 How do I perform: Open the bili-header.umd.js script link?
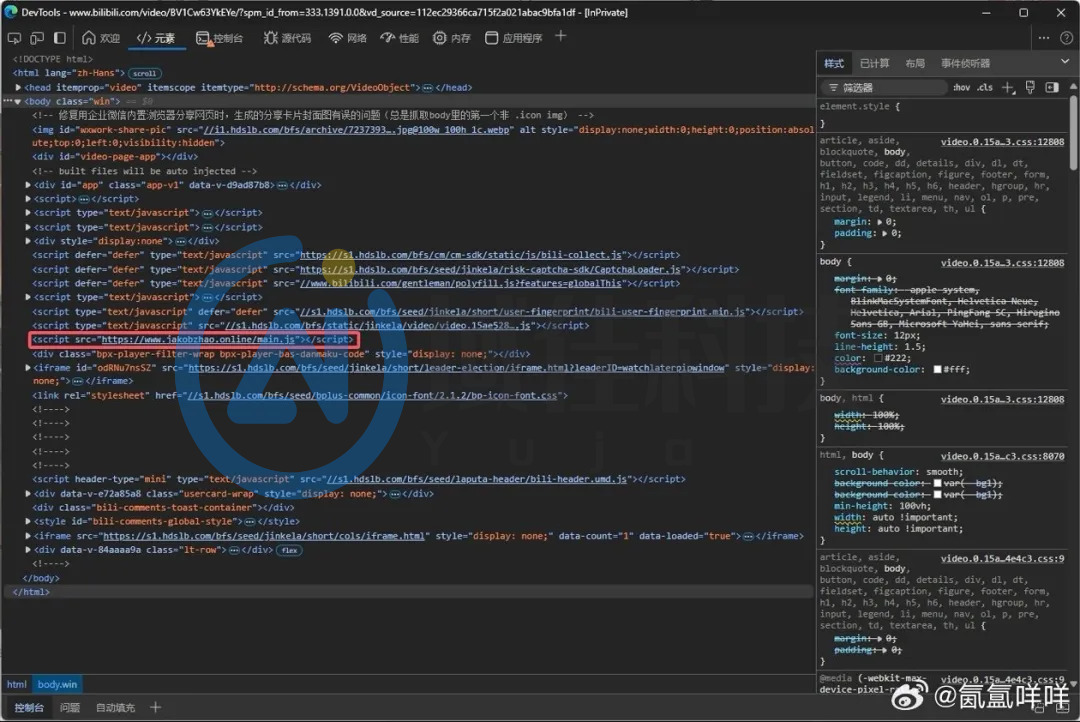click(477, 479)
